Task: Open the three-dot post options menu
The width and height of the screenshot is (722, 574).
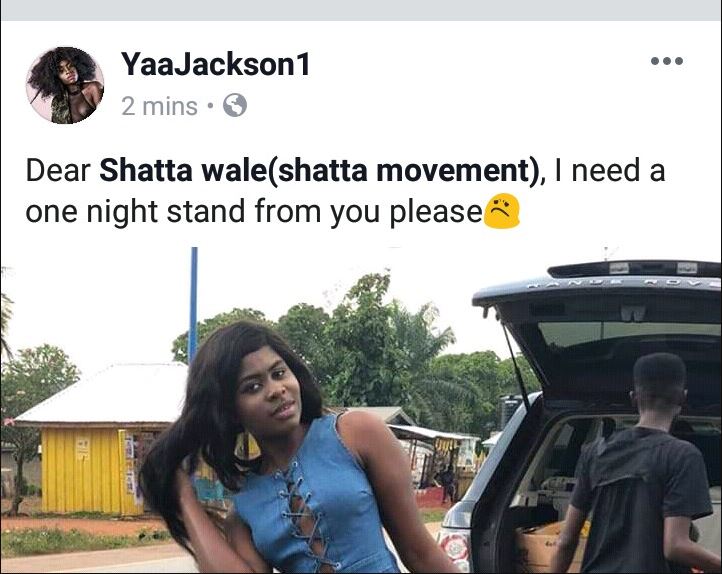Action: [667, 61]
